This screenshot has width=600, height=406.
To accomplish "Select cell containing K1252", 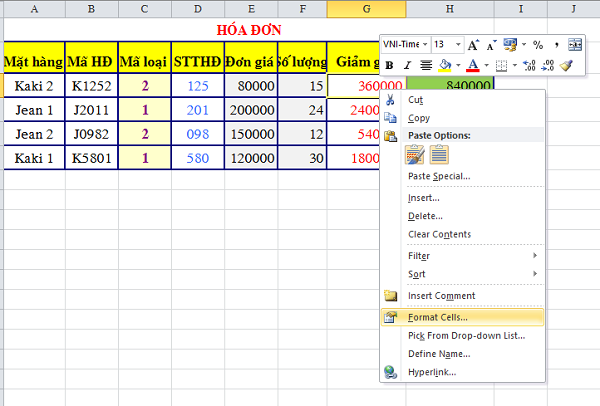I will pos(91,86).
